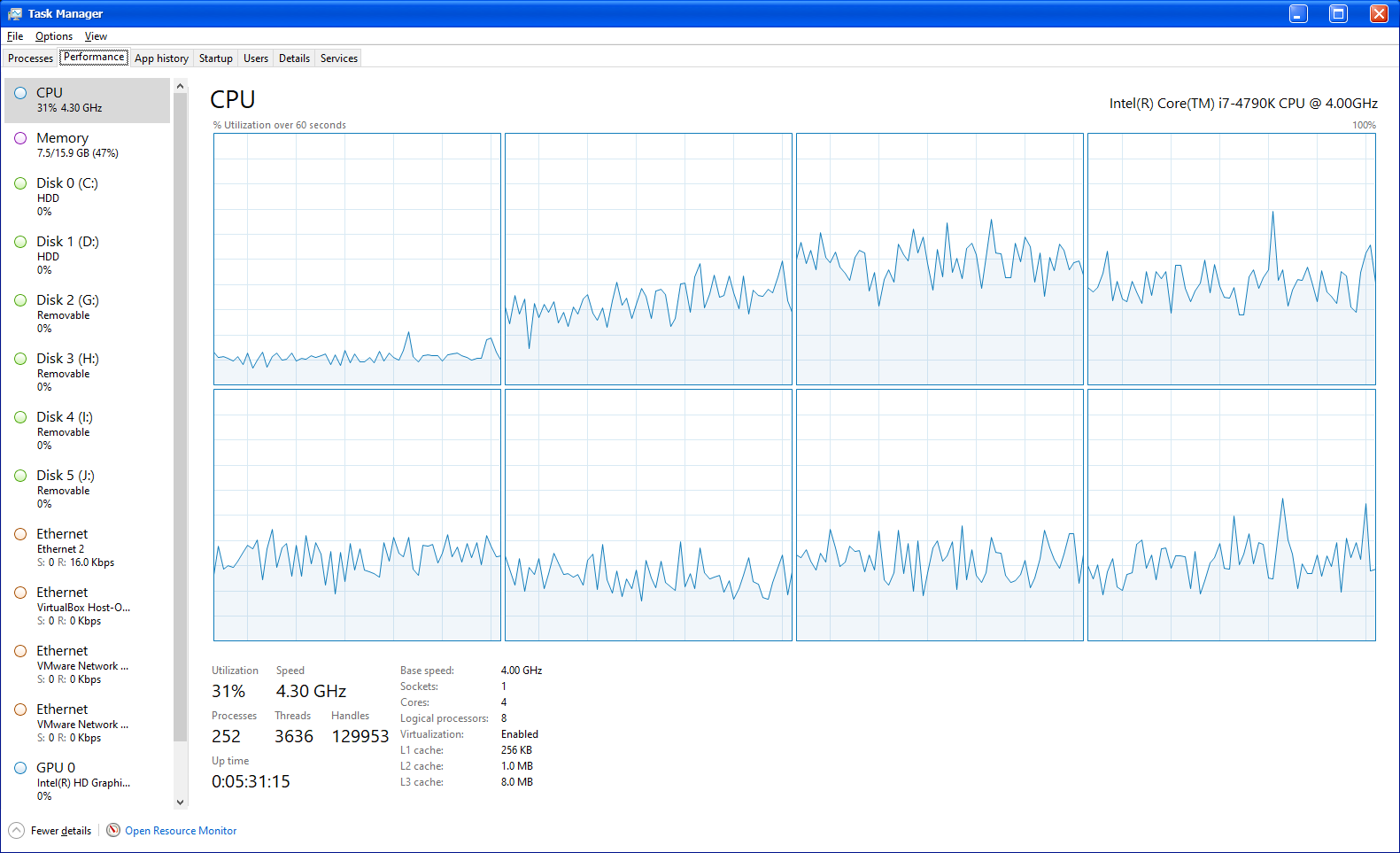Image resolution: width=1400 pixels, height=853 pixels.
Task: Select the Memory 7.5/15.9 GB entry
Action: [x=87, y=145]
